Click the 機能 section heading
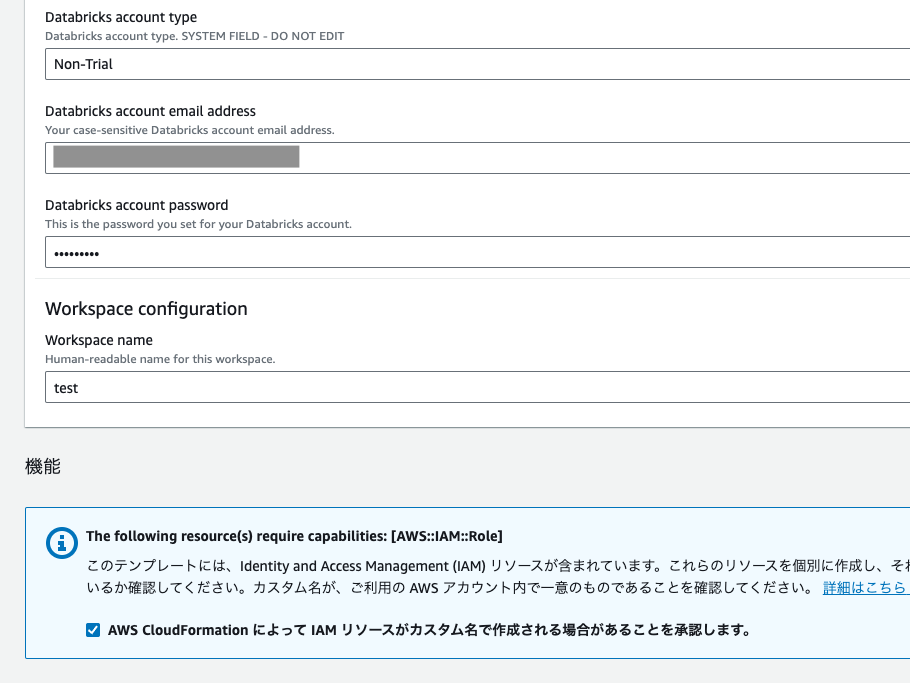The width and height of the screenshot is (910, 683). [41, 465]
